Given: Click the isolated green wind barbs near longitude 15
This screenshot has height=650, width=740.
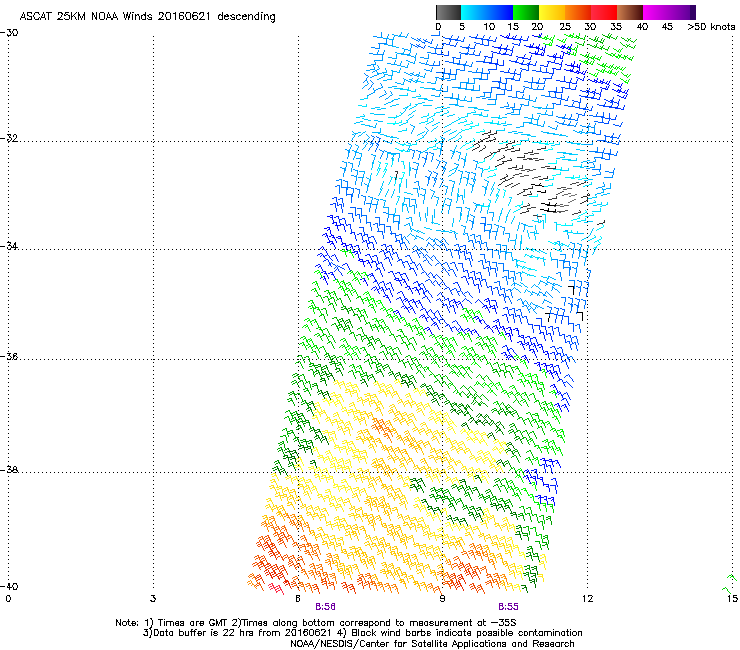Looking at the screenshot, I should (730, 583).
